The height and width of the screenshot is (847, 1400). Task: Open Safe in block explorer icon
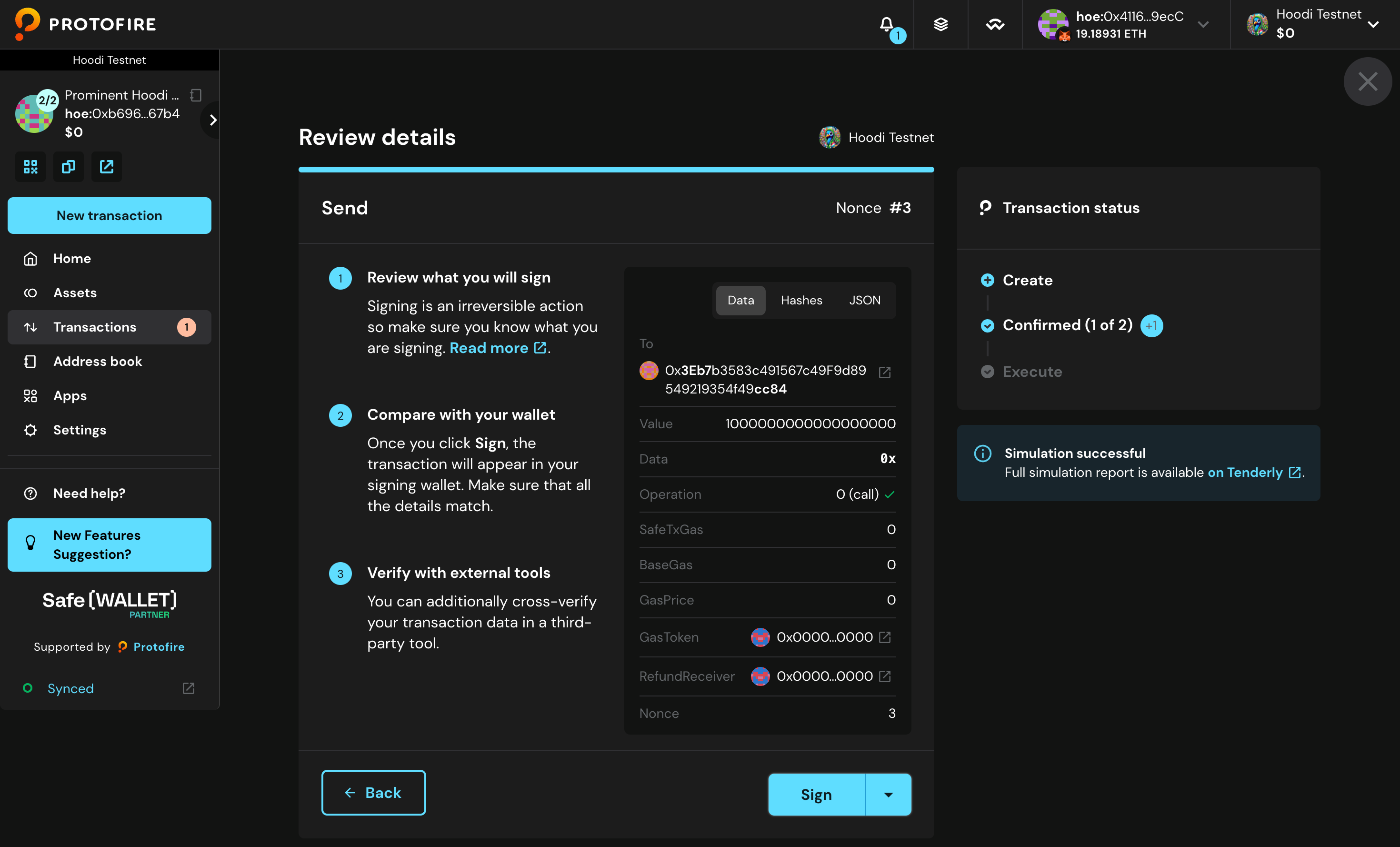click(106, 167)
